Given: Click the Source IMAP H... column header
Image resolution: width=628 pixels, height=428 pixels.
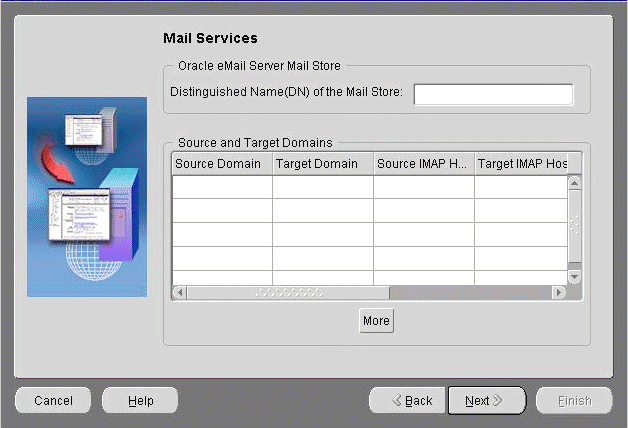Looking at the screenshot, I should [x=424, y=164].
